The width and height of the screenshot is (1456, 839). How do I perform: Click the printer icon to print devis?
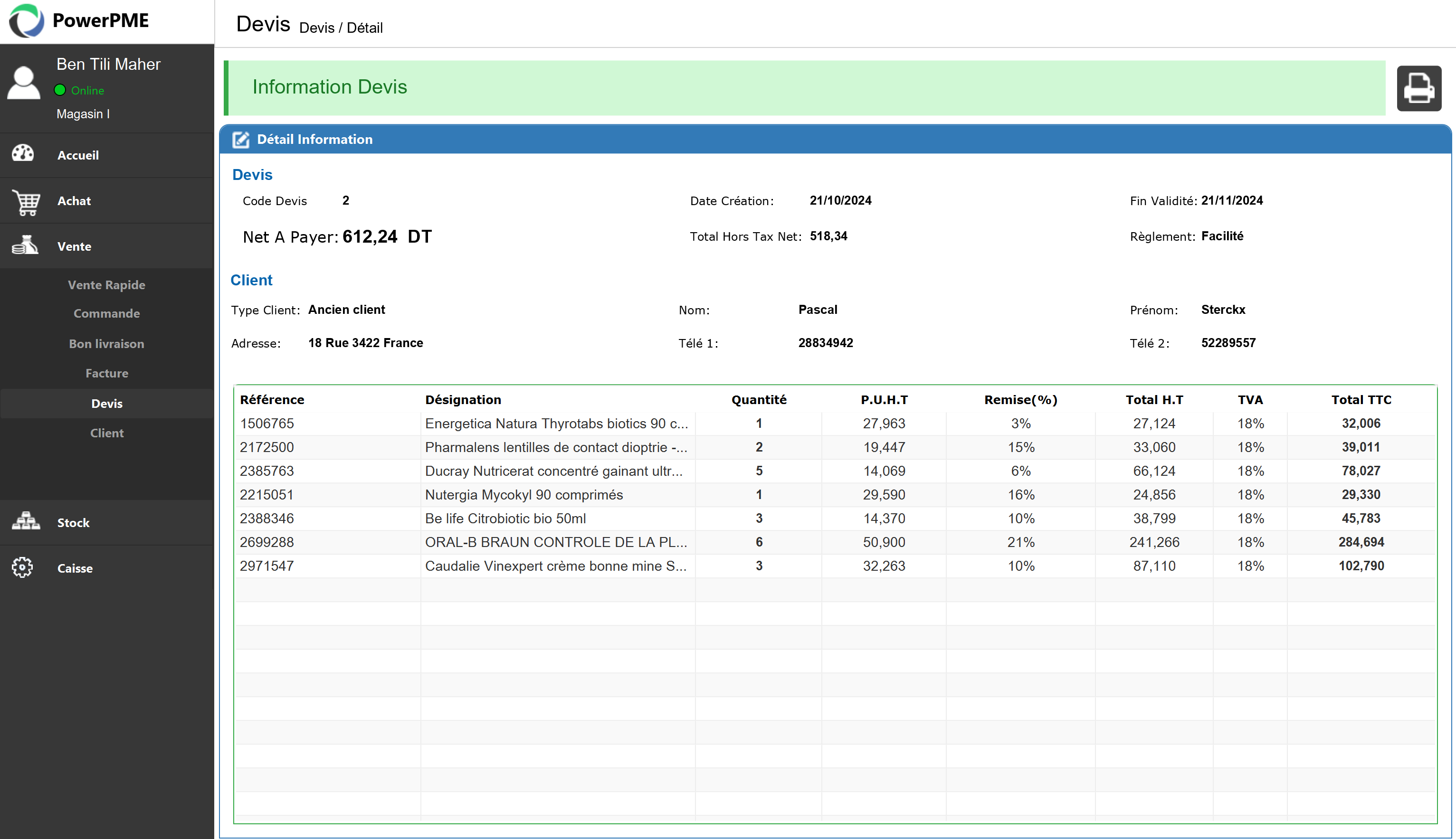[x=1418, y=88]
